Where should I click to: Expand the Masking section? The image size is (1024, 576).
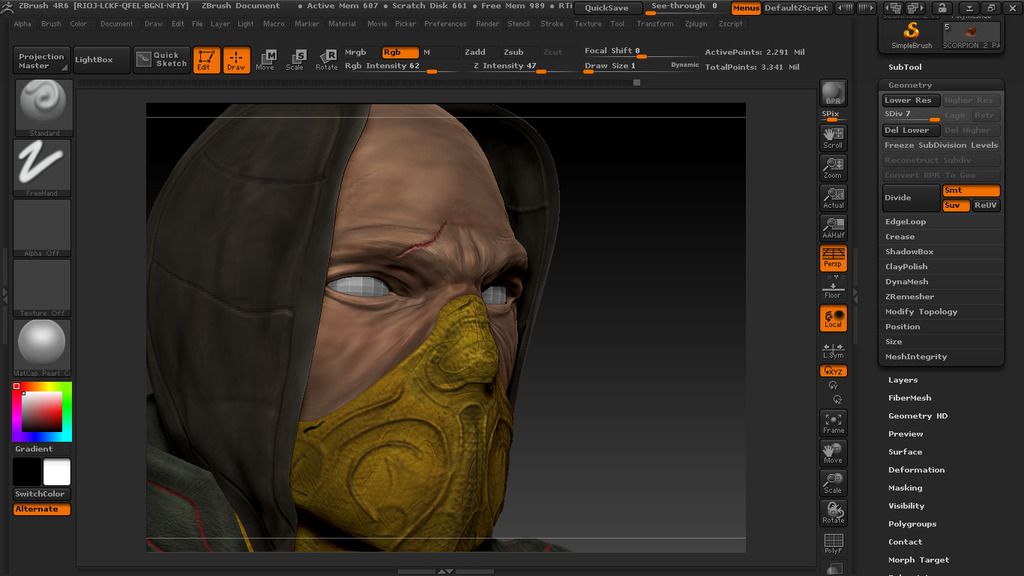point(905,488)
